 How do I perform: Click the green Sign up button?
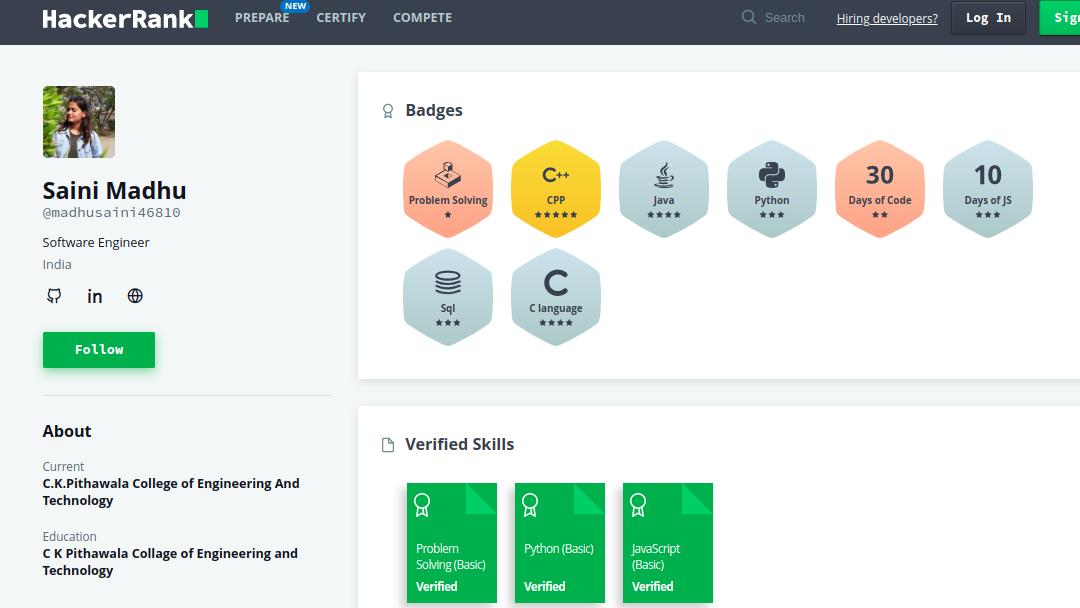pyautogui.click(x=1060, y=18)
